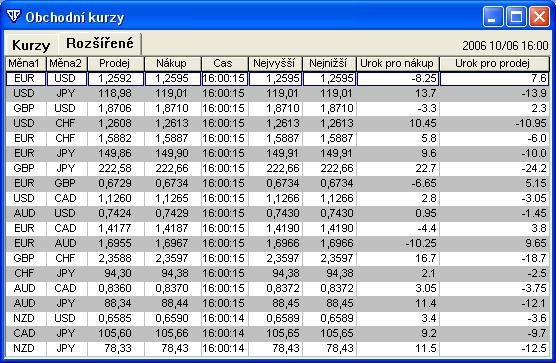
Task: Select the Prodej value 222,58
Action: click(x=116, y=168)
